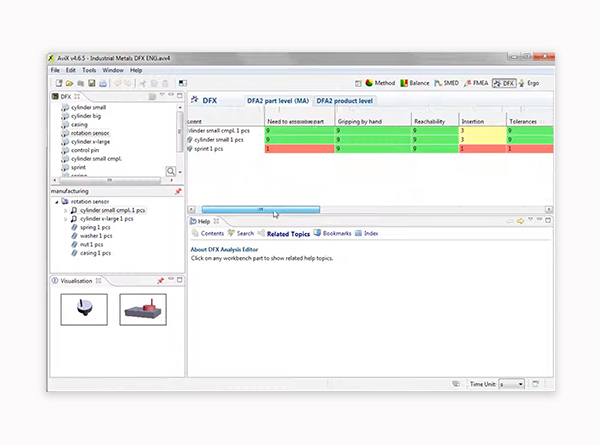This screenshot has width=600, height=445.
Task: Toggle the Visualisation panel pin
Action: point(178,281)
